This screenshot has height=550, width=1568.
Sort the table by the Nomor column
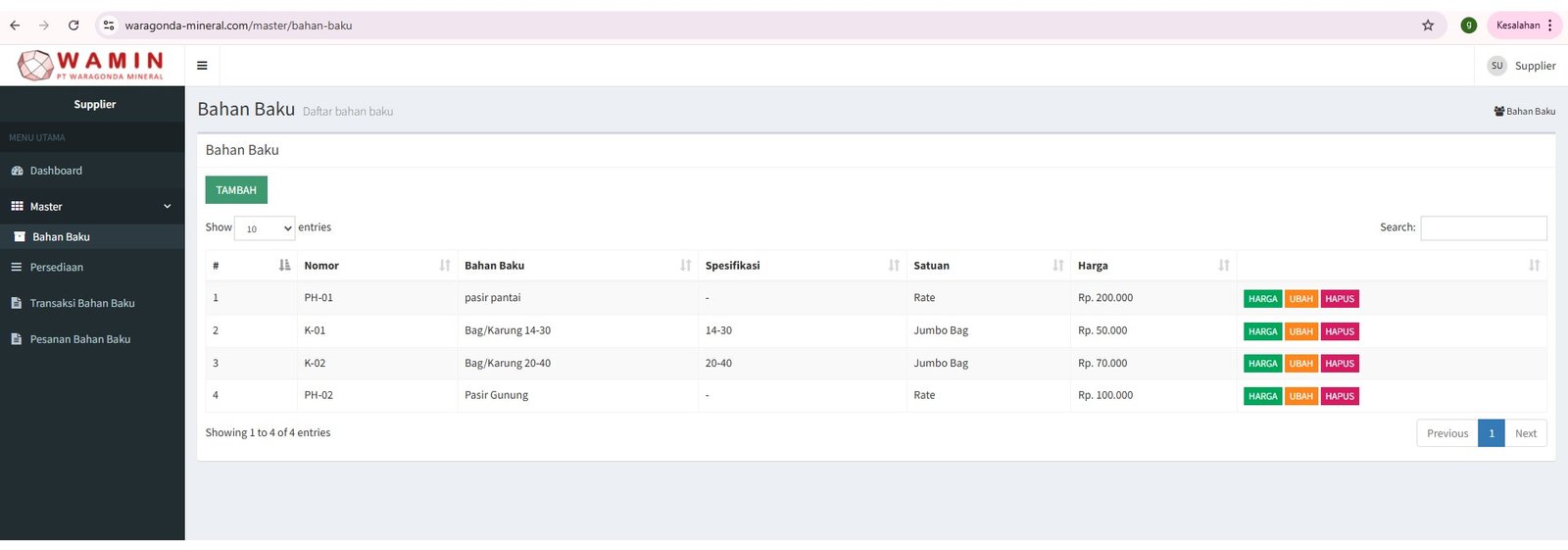point(377,266)
